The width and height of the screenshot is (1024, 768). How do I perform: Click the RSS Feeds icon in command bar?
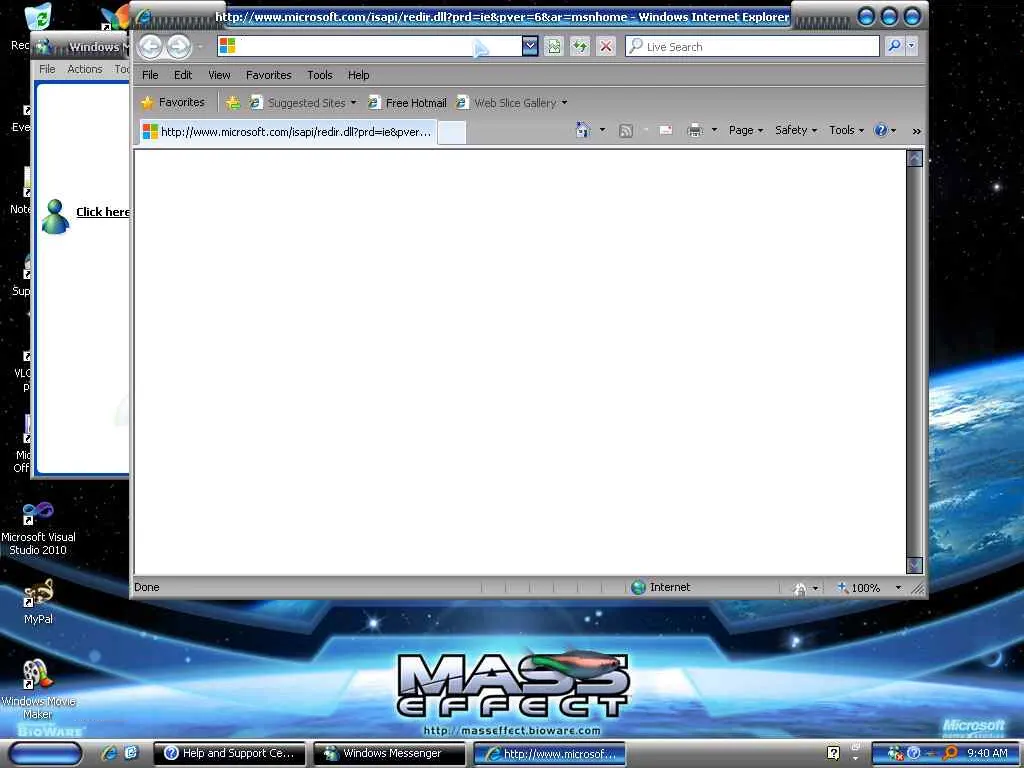(626, 131)
